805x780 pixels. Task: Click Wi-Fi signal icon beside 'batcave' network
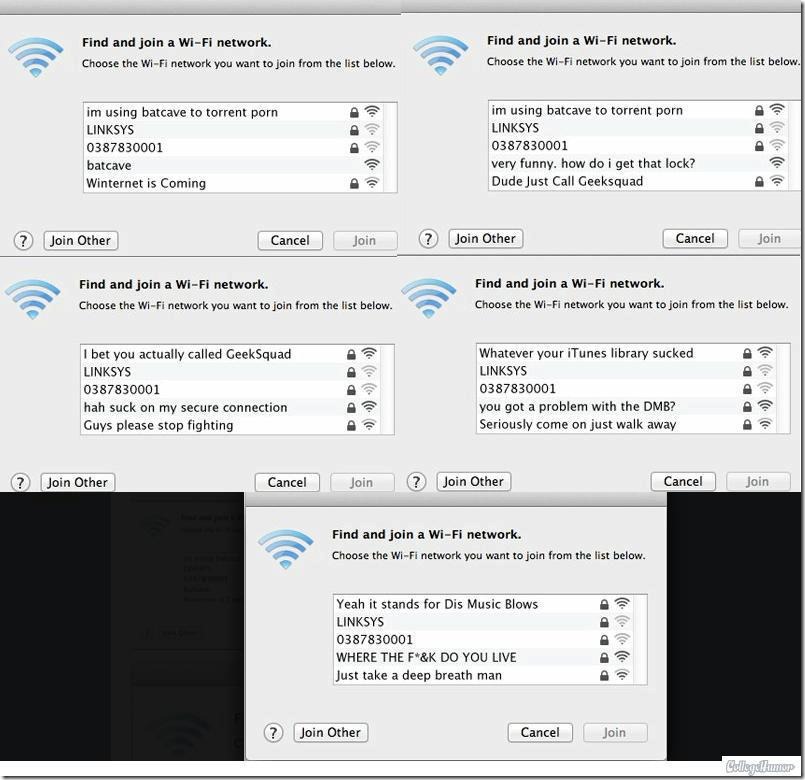(372, 165)
